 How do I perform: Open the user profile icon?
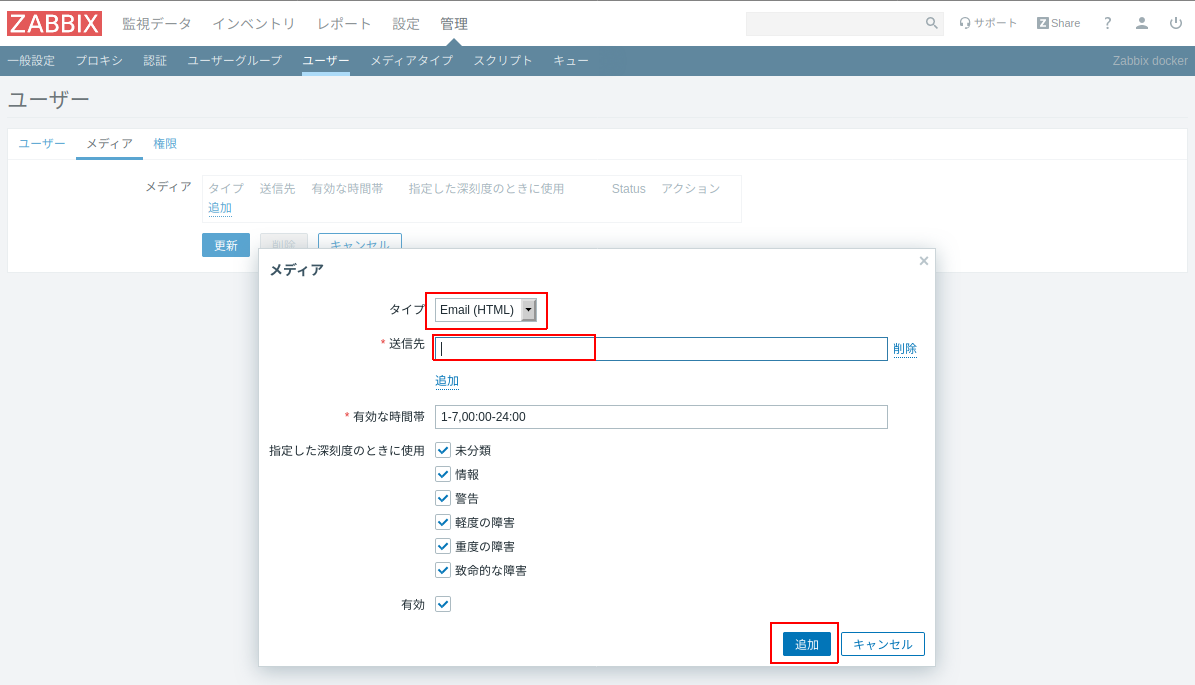1142,24
